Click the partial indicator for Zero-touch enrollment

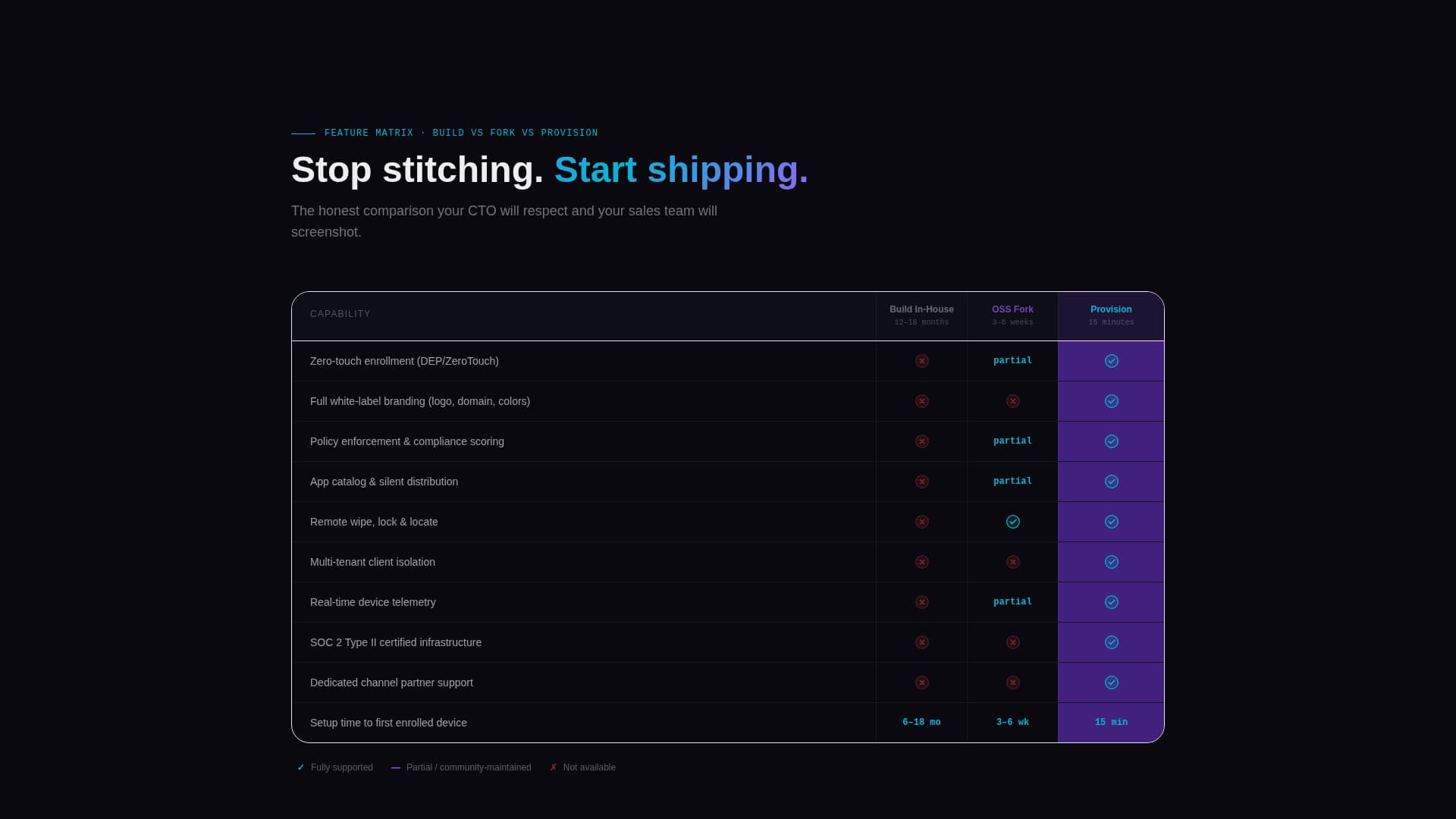pos(1012,361)
